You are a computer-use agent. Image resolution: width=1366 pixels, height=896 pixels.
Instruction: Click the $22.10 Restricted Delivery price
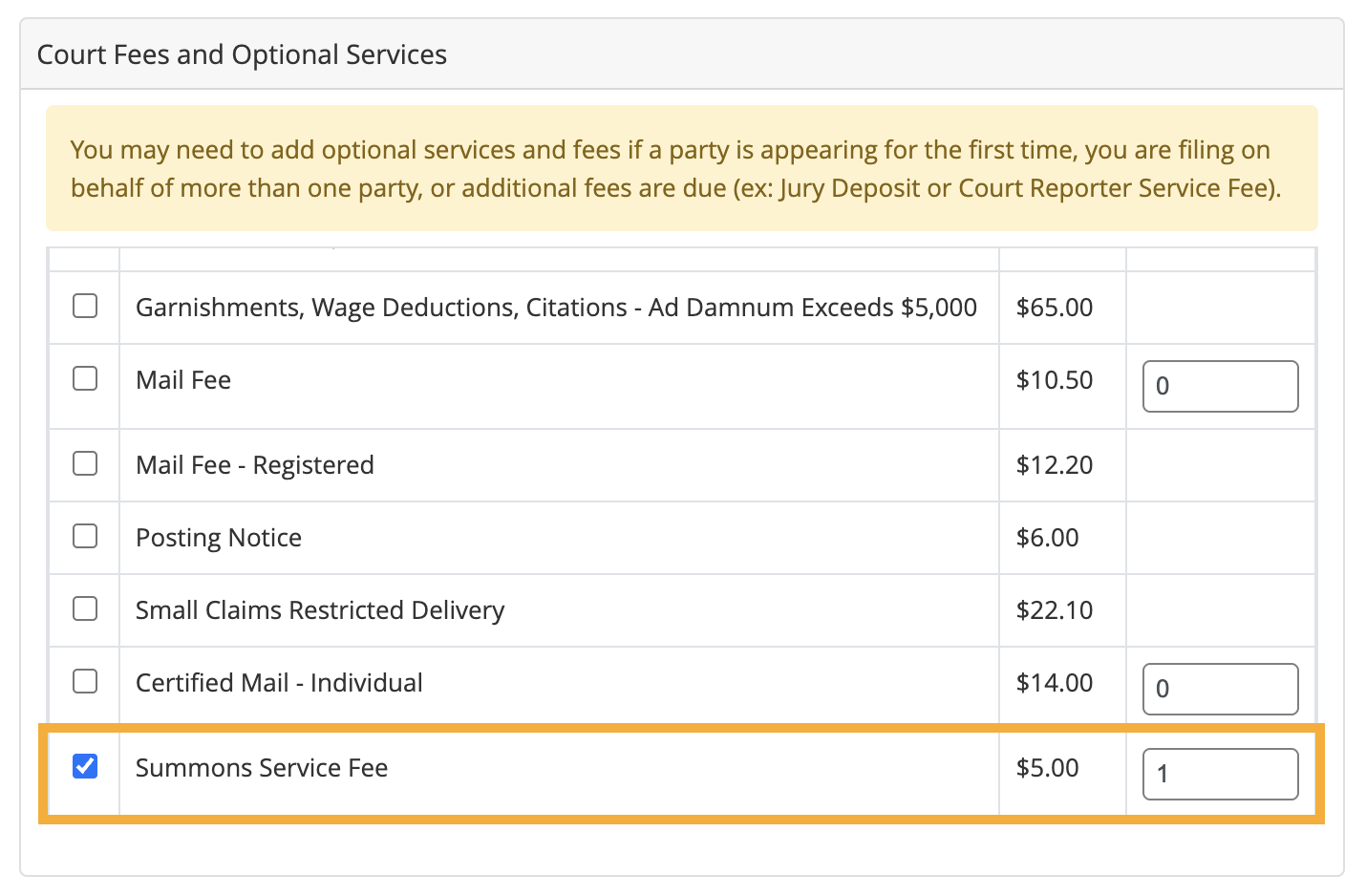click(1055, 610)
